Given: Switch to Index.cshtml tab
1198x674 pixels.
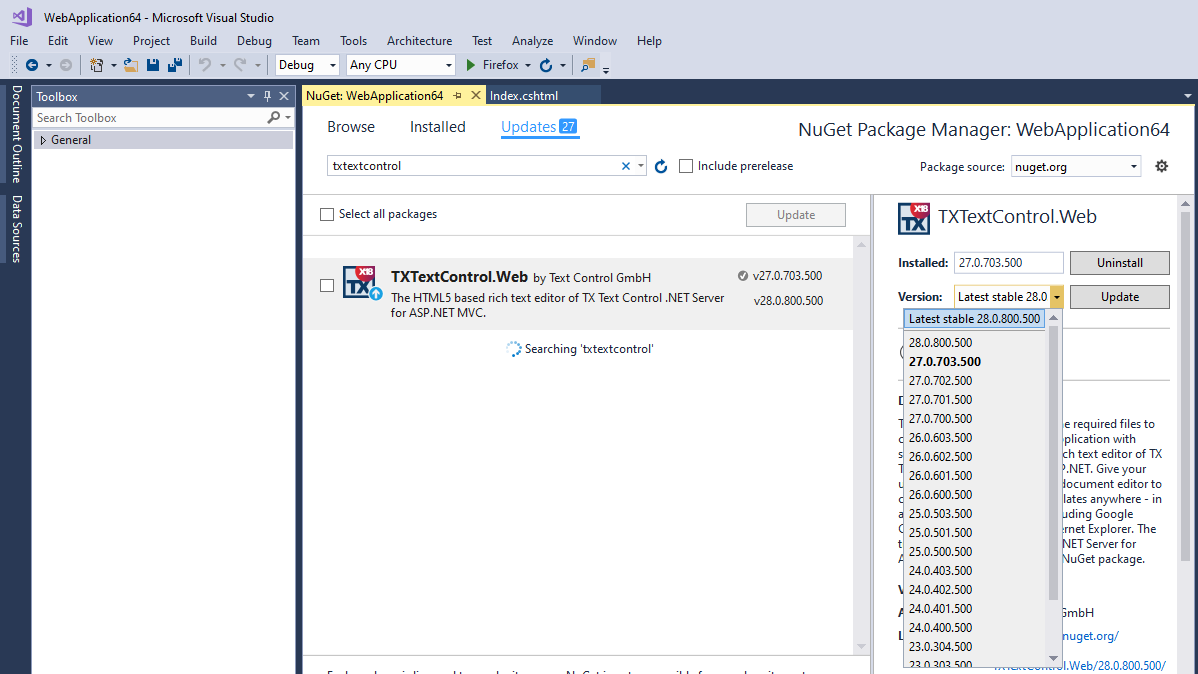Looking at the screenshot, I should coord(524,96).
